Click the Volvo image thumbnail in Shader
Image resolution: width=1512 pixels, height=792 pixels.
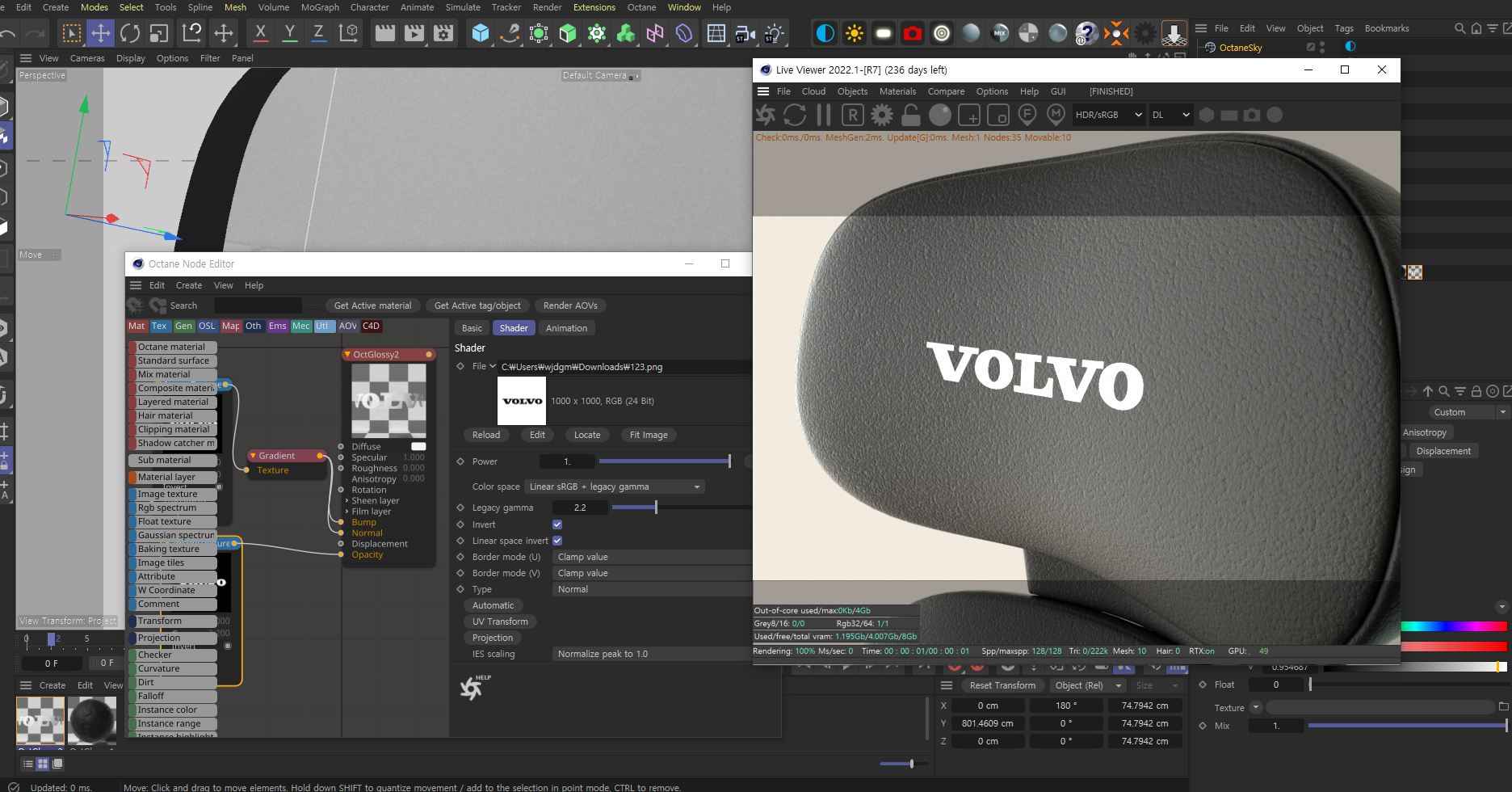point(522,401)
